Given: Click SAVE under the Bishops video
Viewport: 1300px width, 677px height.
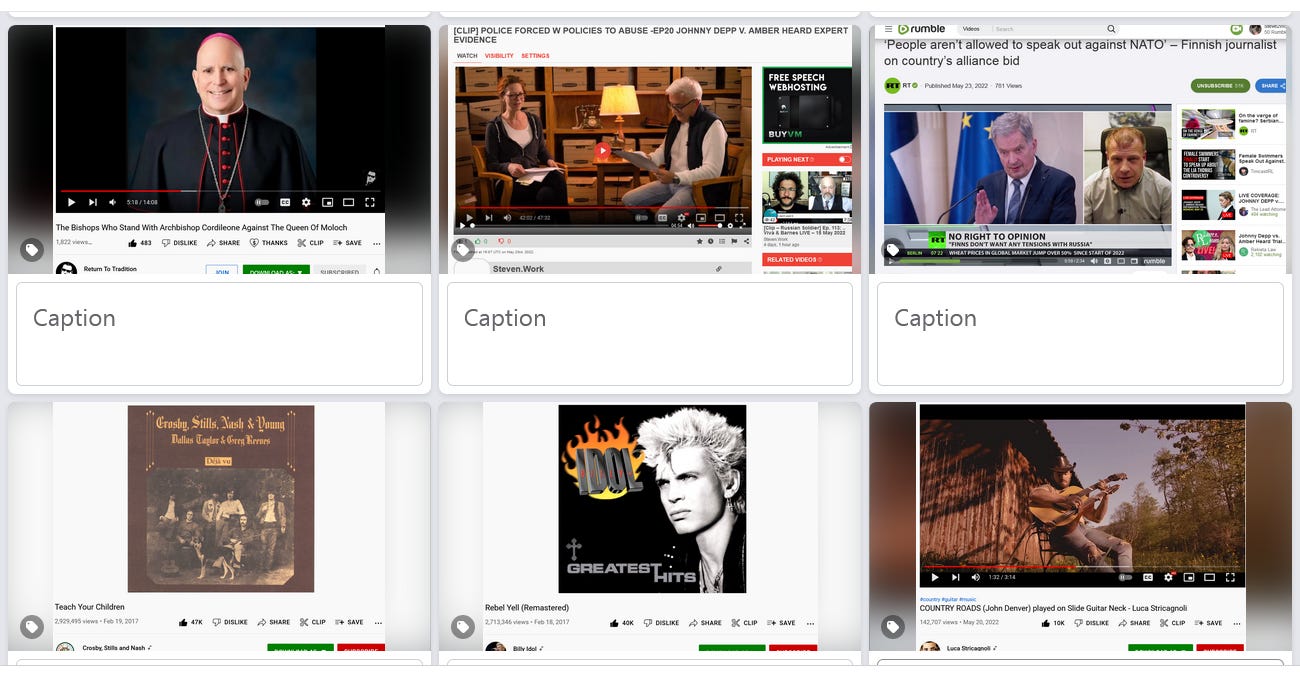Looking at the screenshot, I should click(x=348, y=243).
